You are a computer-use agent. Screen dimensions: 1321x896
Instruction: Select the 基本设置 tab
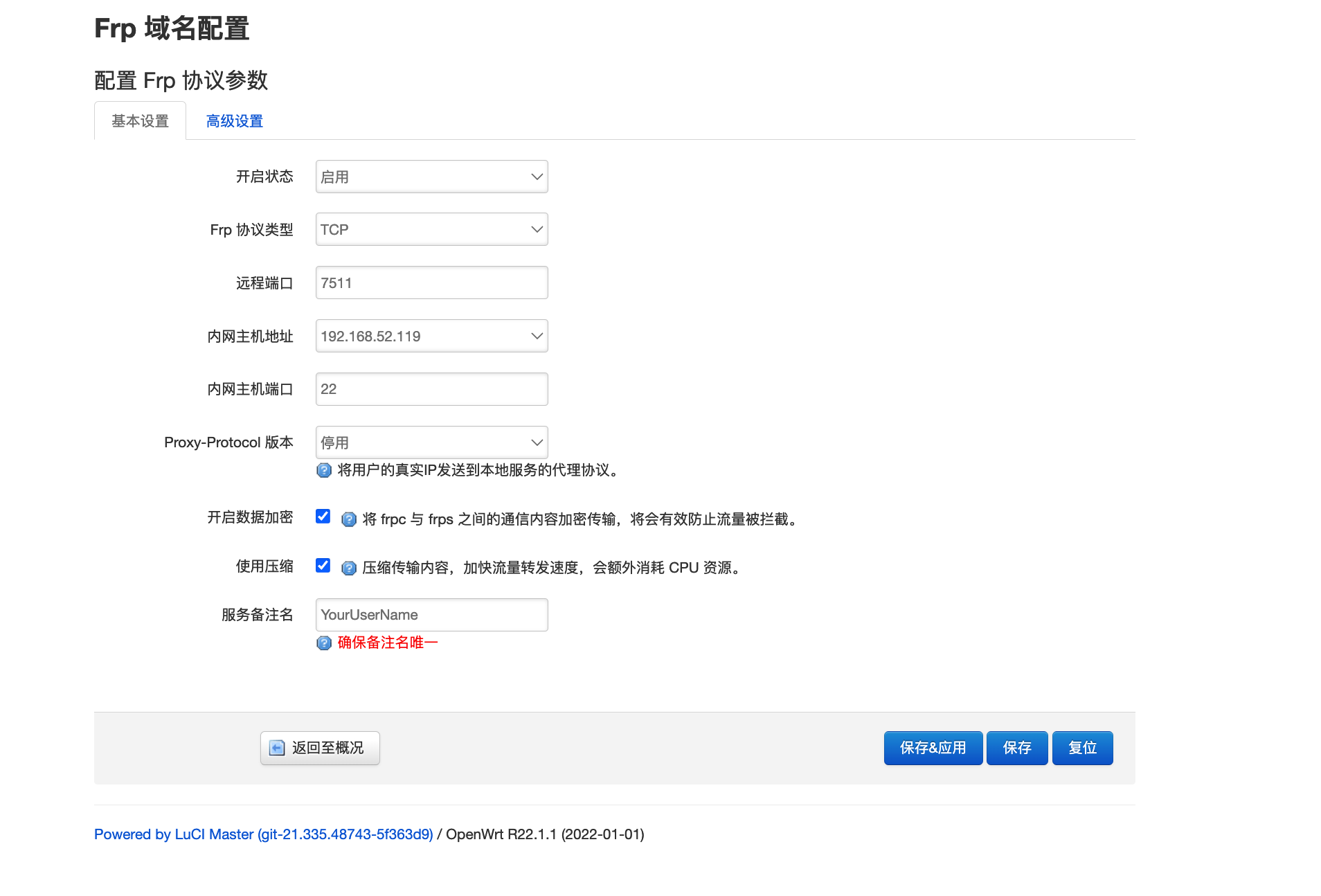(x=140, y=121)
